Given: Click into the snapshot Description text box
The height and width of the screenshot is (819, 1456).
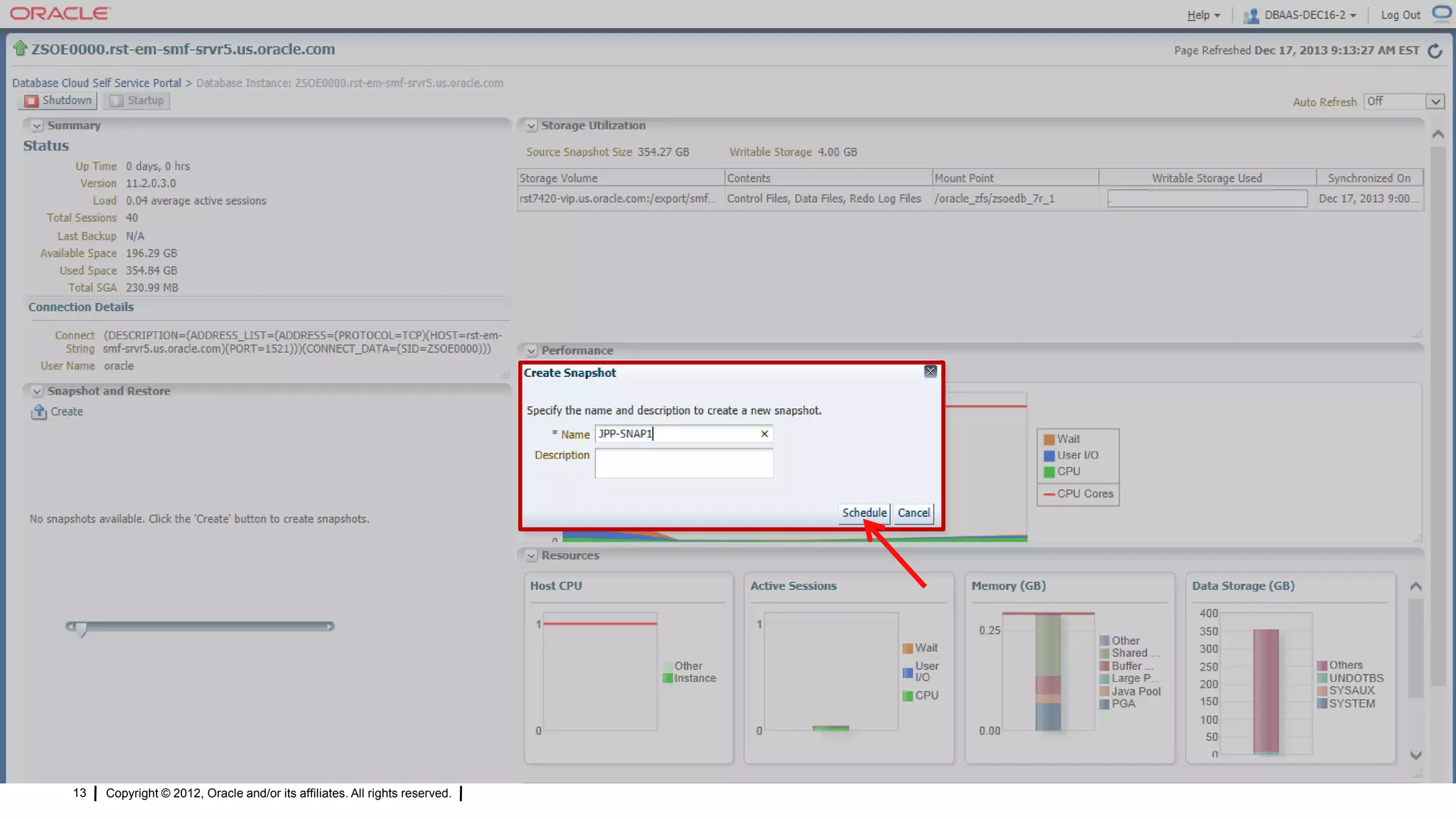Looking at the screenshot, I should pyautogui.click(x=684, y=463).
